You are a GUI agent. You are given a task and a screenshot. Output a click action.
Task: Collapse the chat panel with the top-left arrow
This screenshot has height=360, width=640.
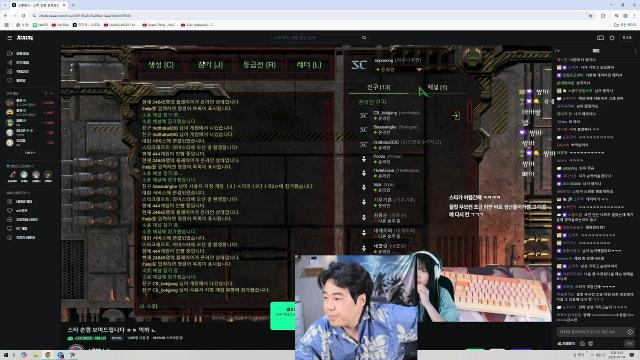[558, 51]
